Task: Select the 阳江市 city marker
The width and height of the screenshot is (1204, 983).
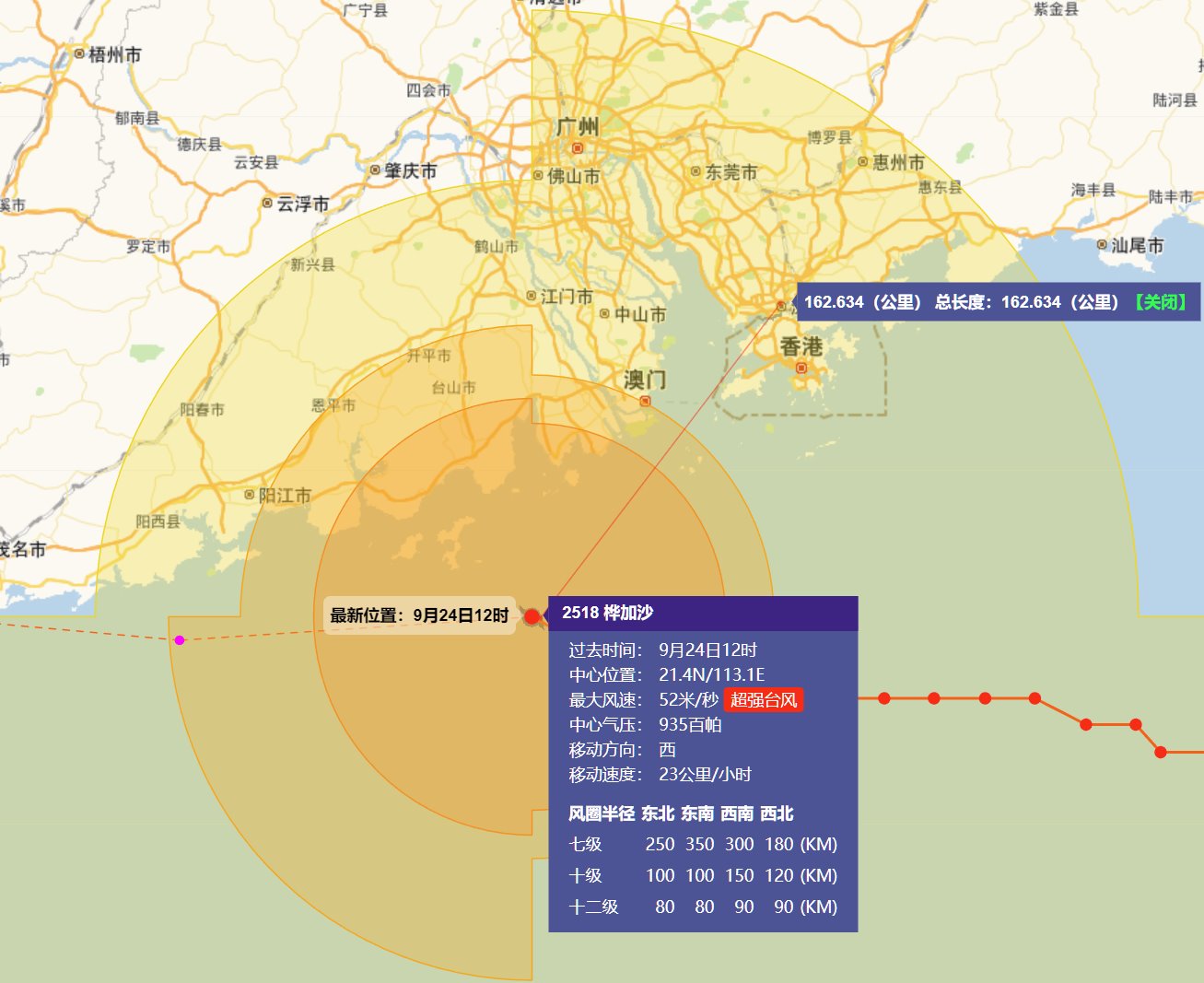Action: 249,496
